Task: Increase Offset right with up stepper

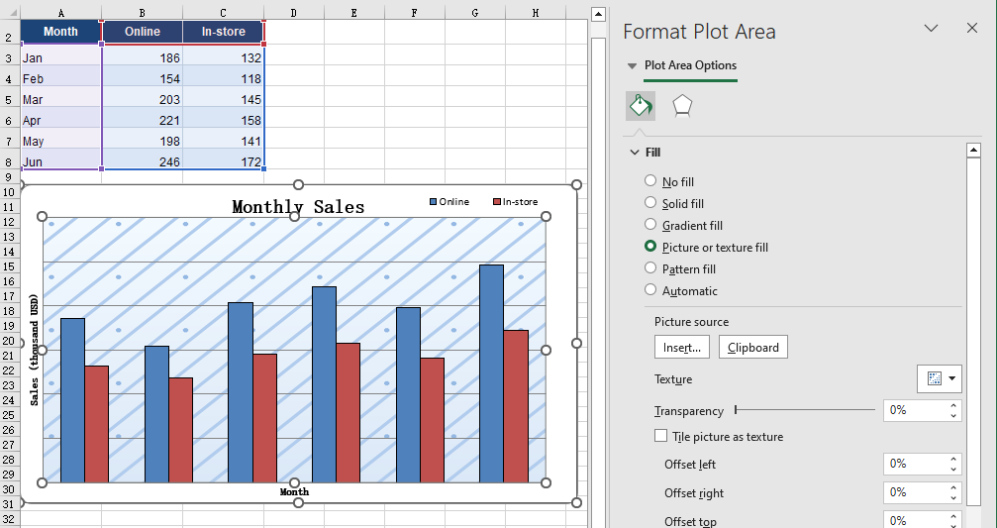Action: point(953,488)
